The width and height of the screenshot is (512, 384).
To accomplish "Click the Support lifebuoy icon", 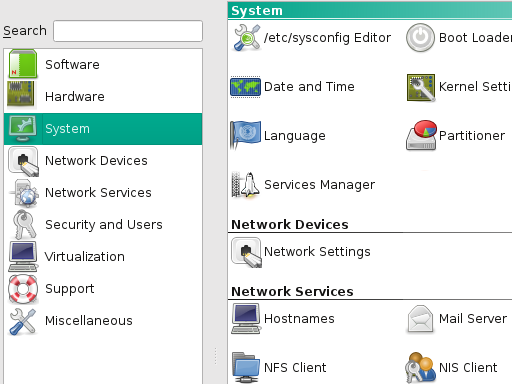I will [x=23, y=289].
